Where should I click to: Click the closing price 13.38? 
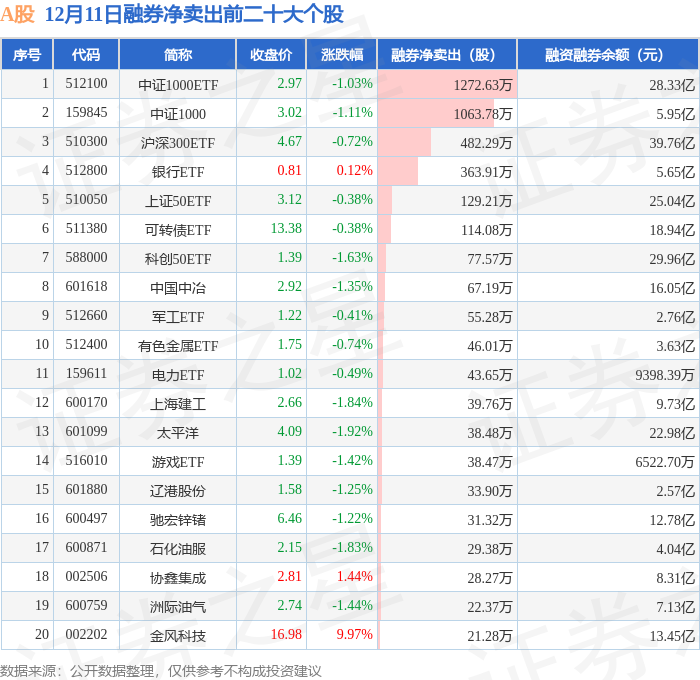(x=286, y=229)
